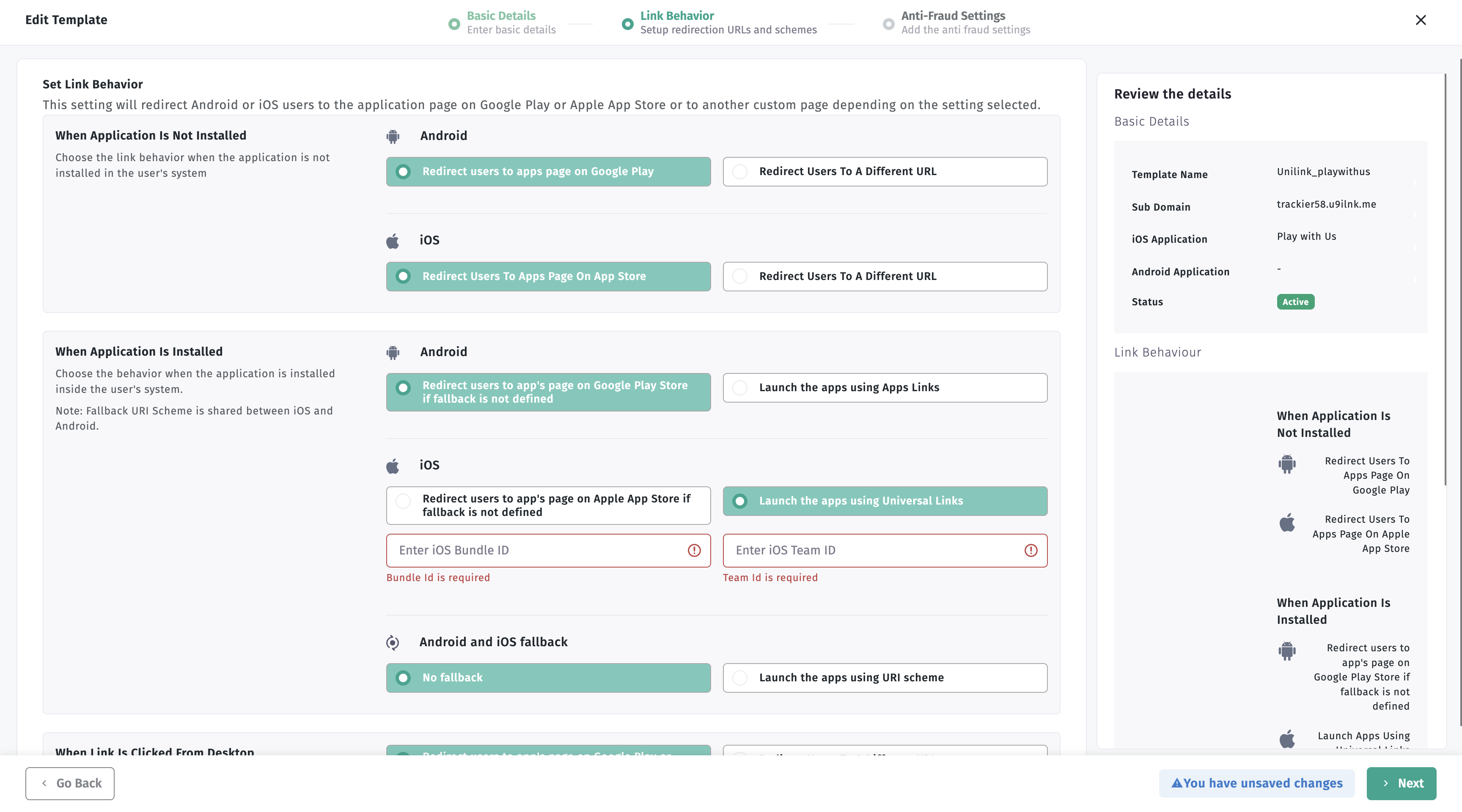Select Launch the apps using Universal Links

click(x=885, y=501)
